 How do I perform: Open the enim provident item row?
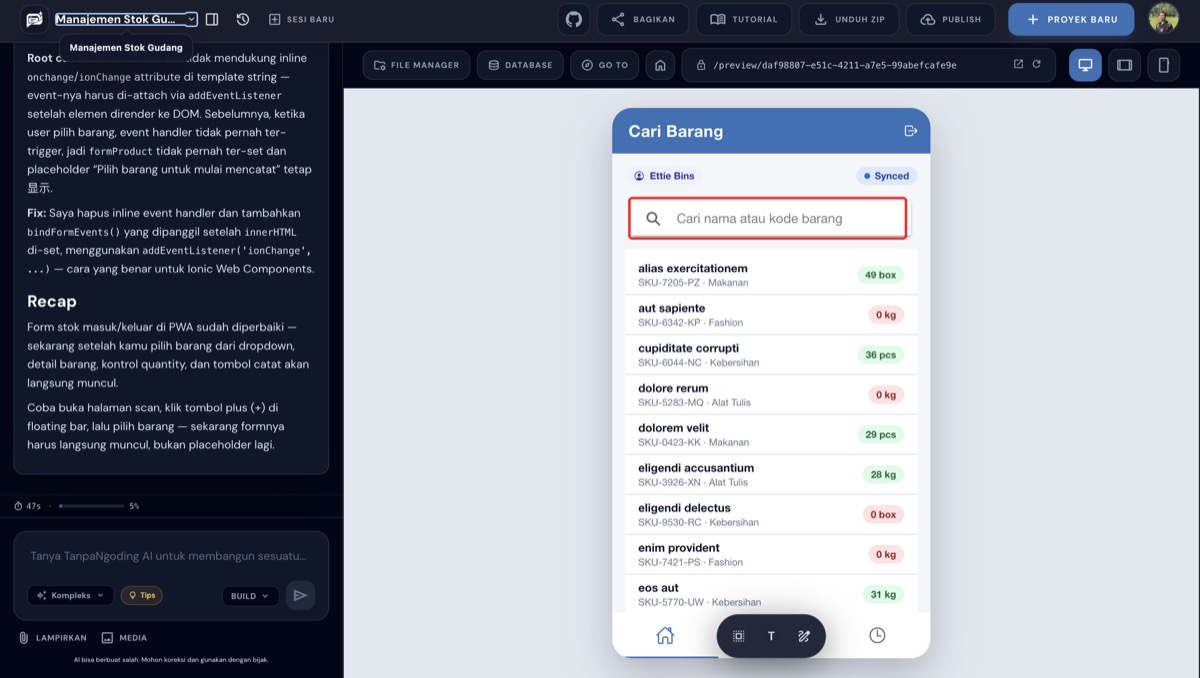(x=771, y=554)
